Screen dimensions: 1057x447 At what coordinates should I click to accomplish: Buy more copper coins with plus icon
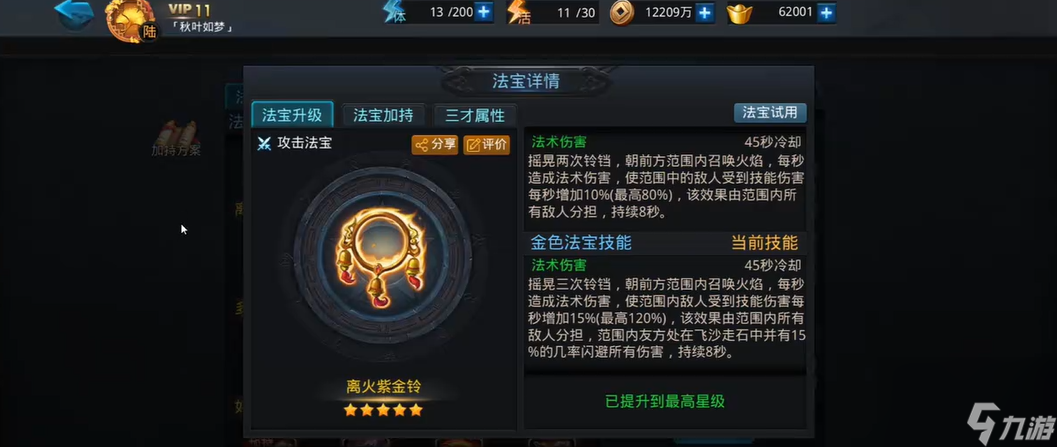tap(704, 13)
